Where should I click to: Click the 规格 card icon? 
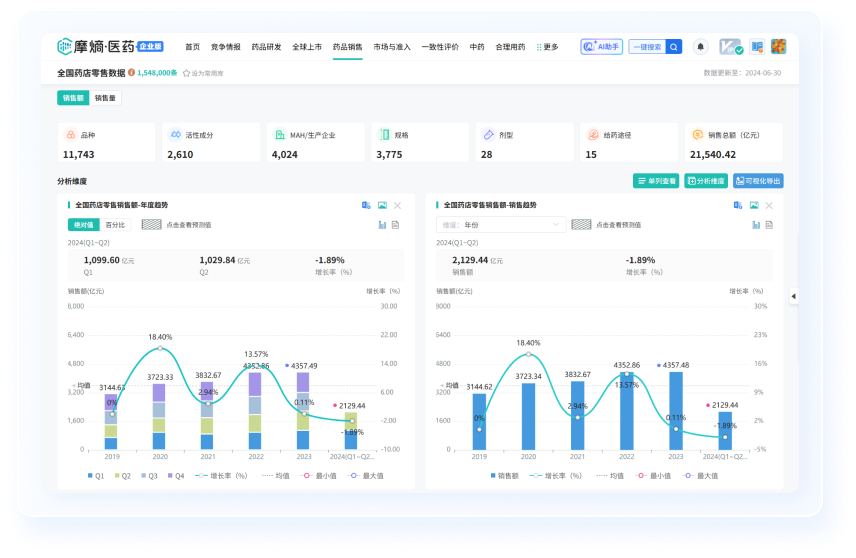pos(384,135)
